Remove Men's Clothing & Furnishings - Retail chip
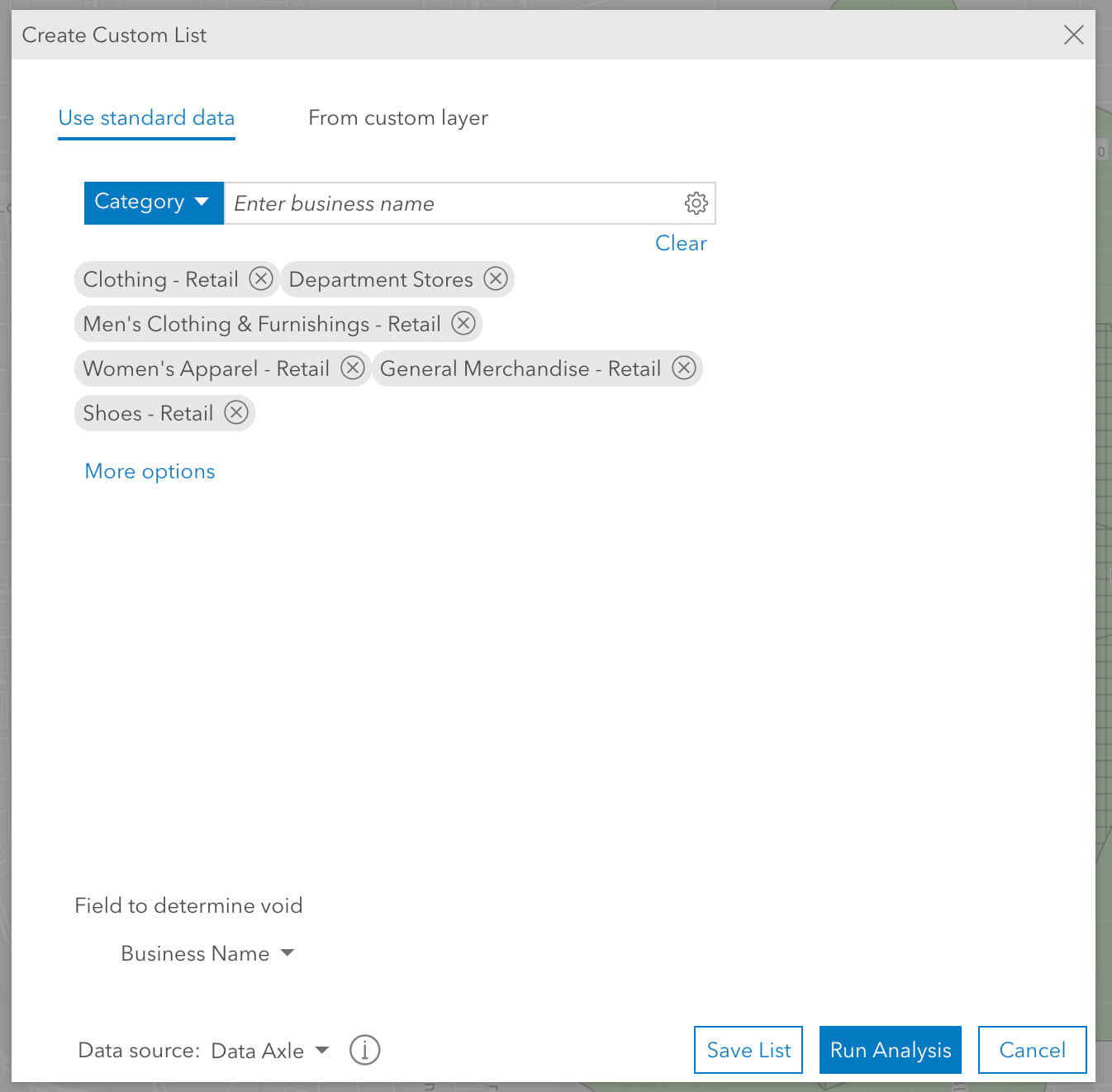Viewport: 1112px width, 1092px height. pos(463,324)
